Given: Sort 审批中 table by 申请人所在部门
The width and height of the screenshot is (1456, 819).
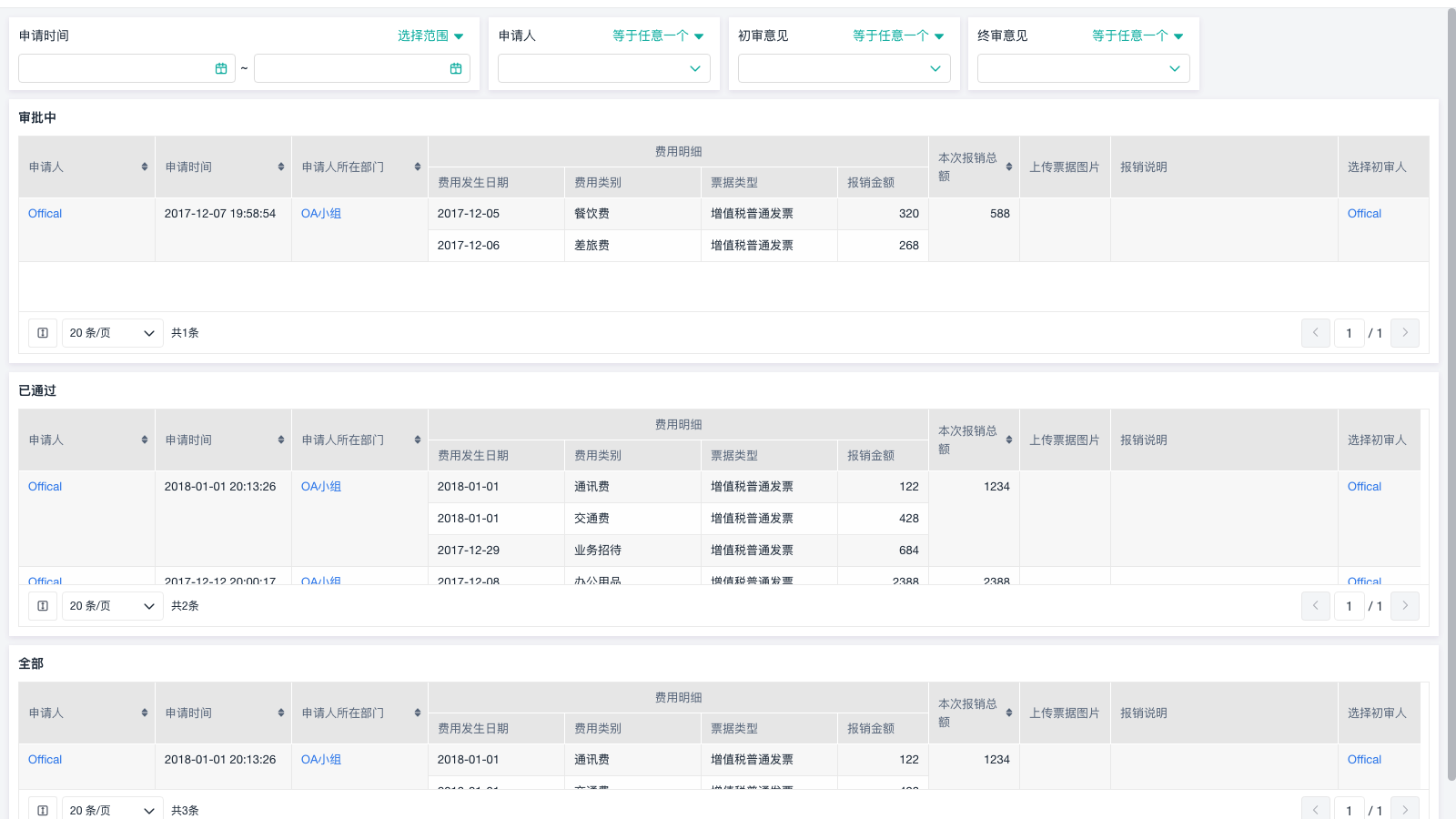Looking at the screenshot, I should pyautogui.click(x=418, y=167).
